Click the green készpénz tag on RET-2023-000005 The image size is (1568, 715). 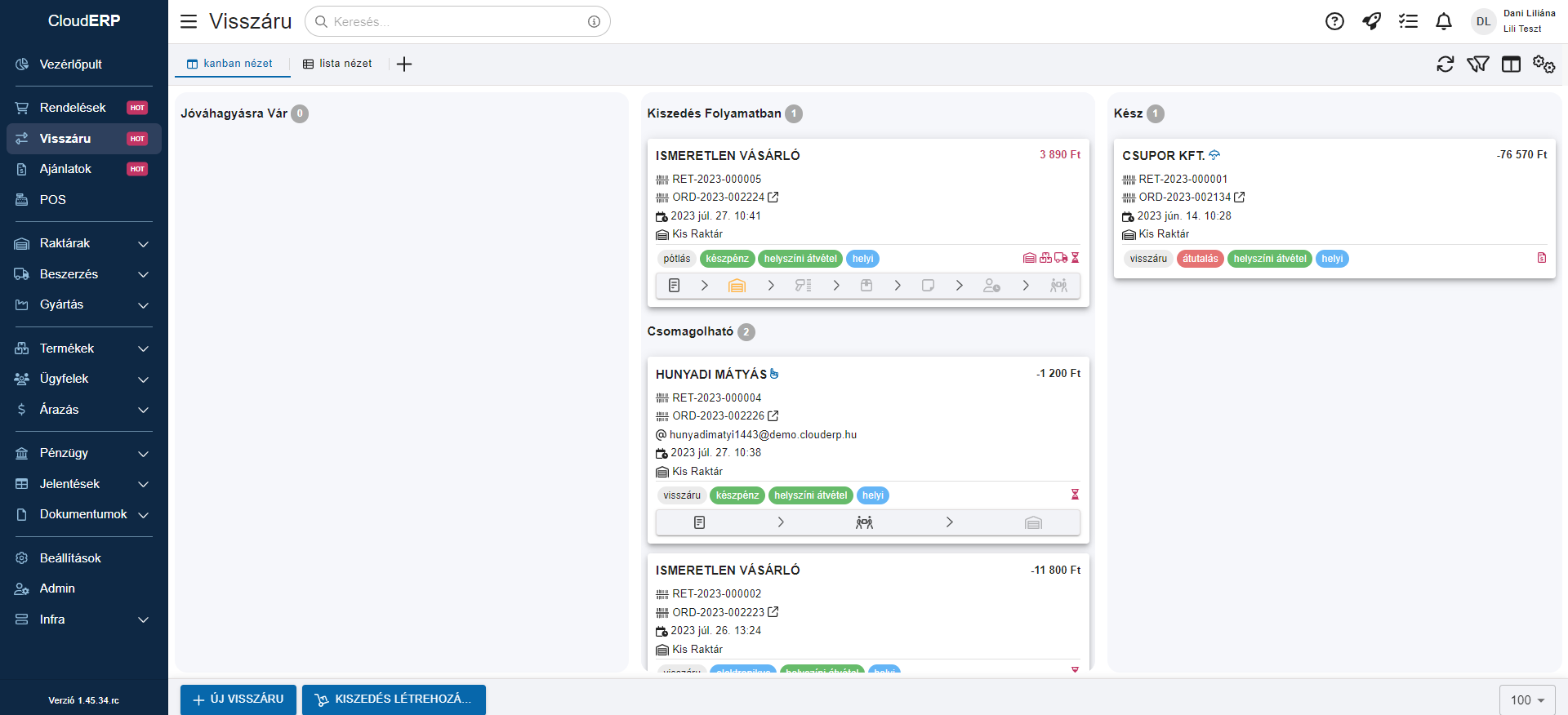(x=727, y=259)
